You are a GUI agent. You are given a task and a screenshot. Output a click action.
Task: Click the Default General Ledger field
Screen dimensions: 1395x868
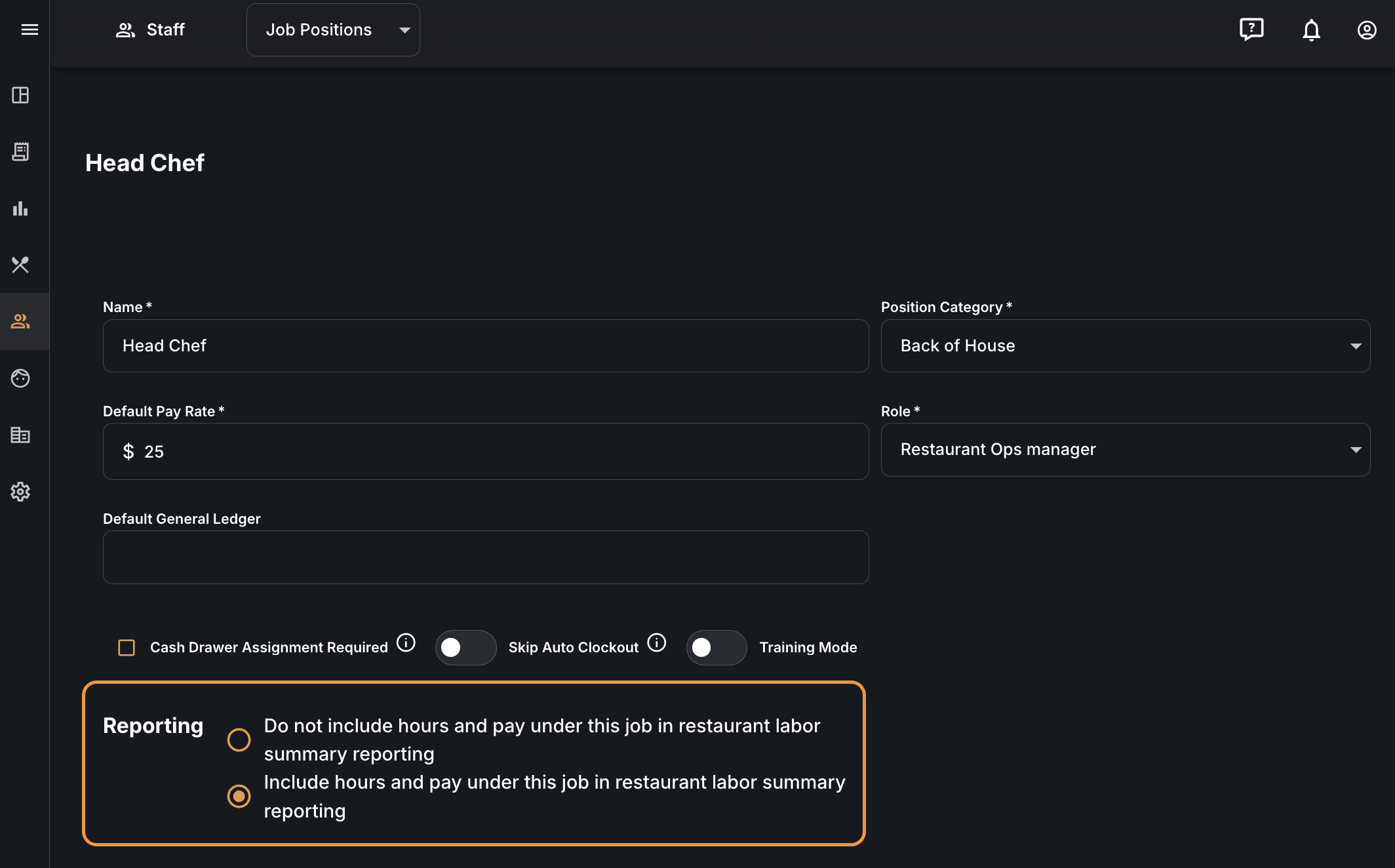(x=486, y=557)
